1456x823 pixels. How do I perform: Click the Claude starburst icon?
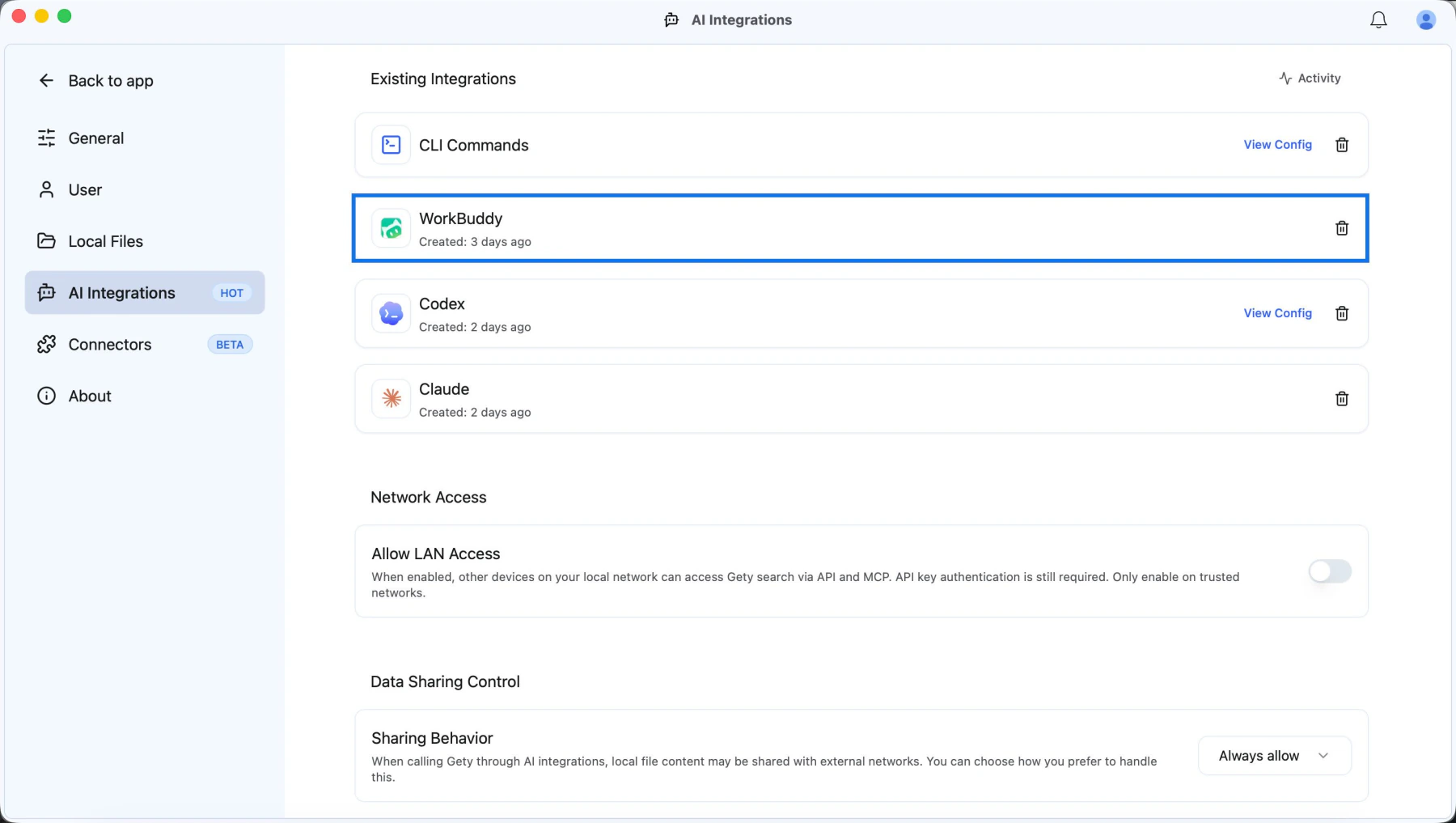point(391,398)
